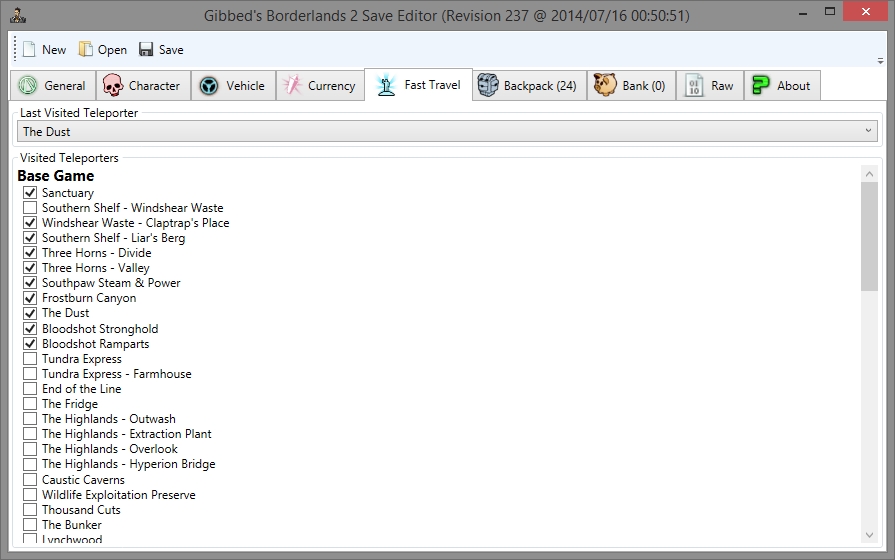Check Southern Shelf - Windshear Waste
Viewport: 895px width, 560px height.
30,207
